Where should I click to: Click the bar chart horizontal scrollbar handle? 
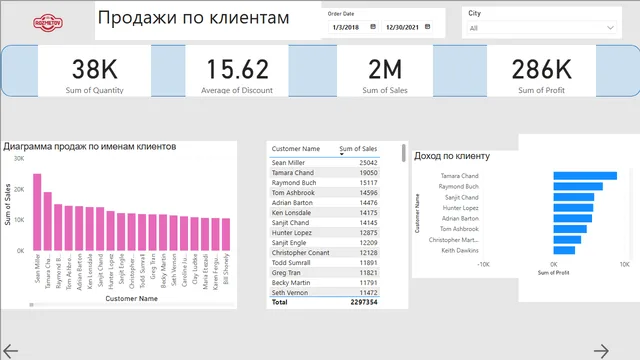[31, 304]
